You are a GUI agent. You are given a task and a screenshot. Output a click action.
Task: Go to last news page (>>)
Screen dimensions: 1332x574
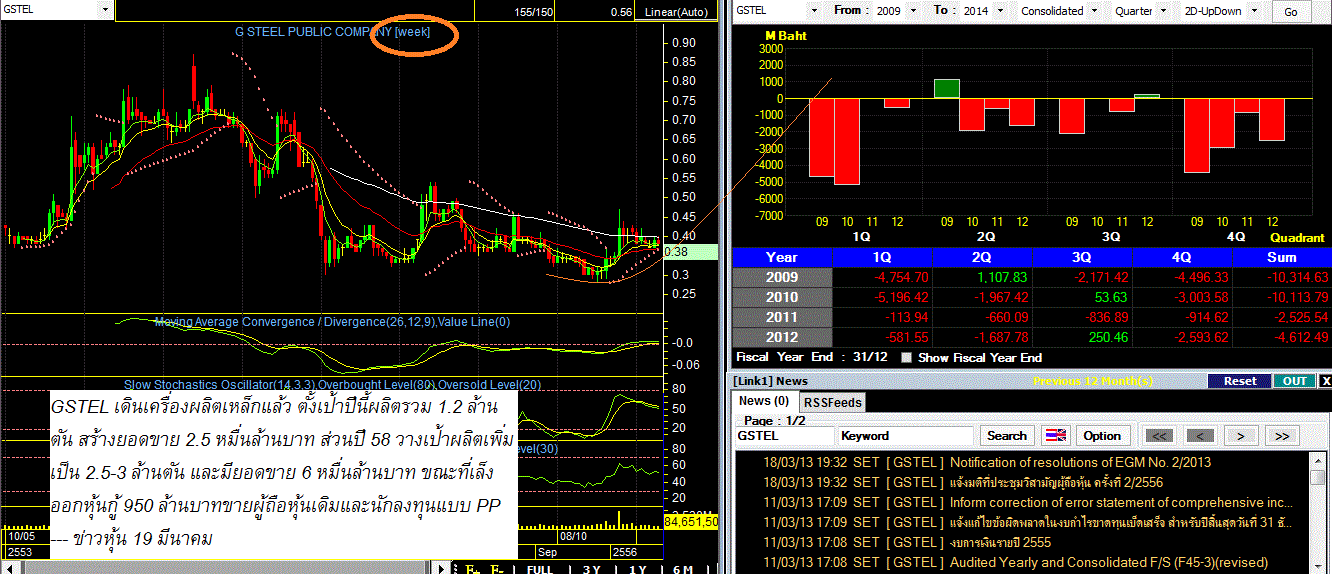1282,436
